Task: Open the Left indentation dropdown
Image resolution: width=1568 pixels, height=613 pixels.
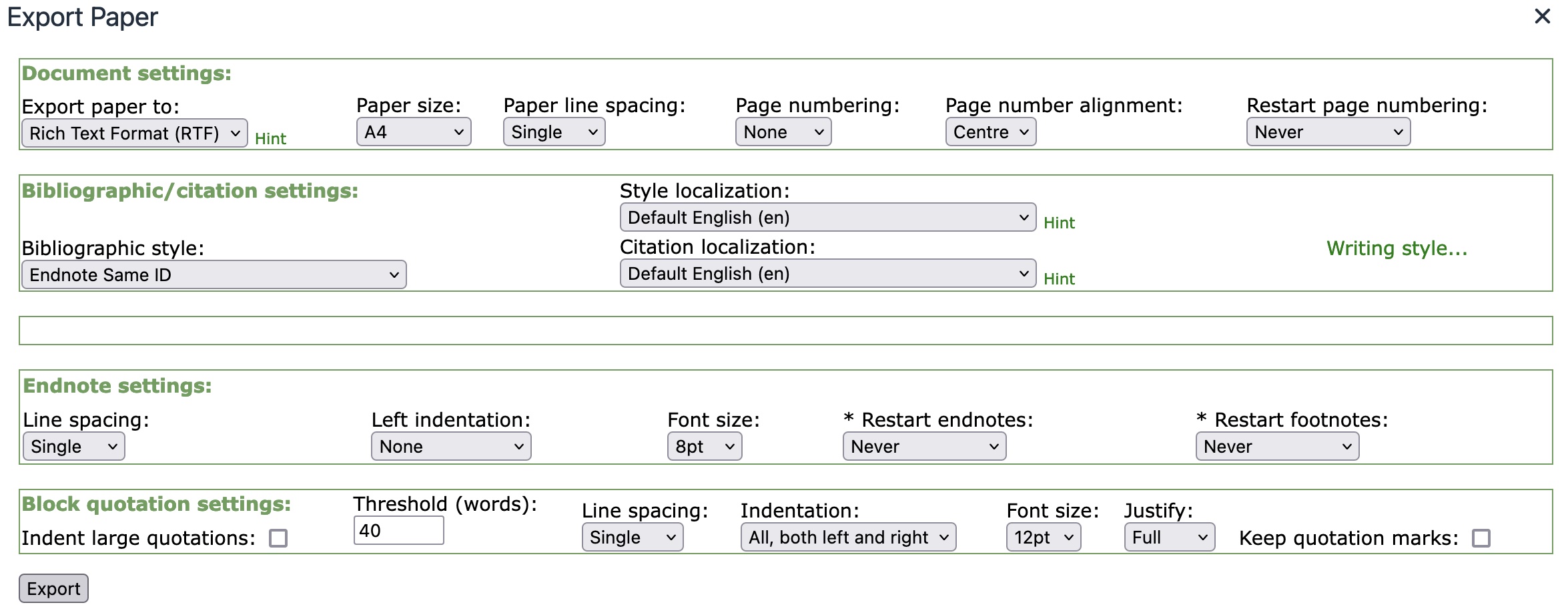Action: [450, 446]
